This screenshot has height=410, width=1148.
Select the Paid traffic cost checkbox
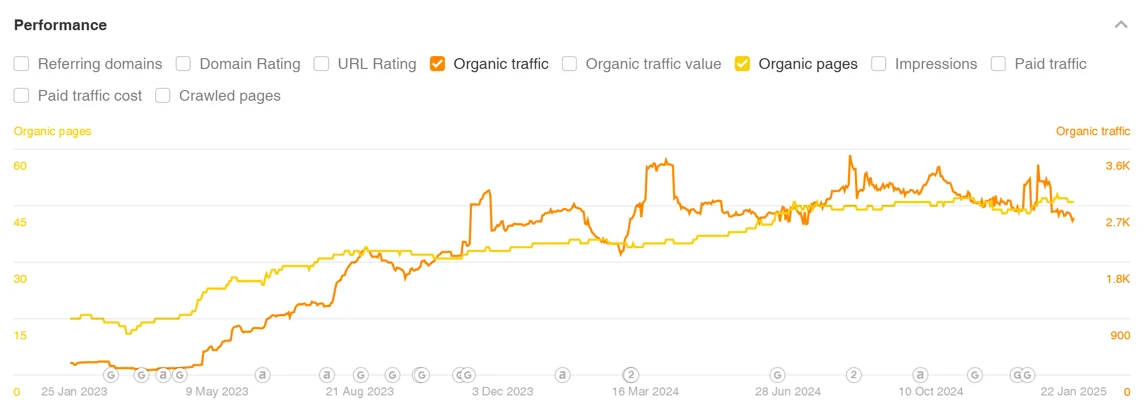click(21, 96)
